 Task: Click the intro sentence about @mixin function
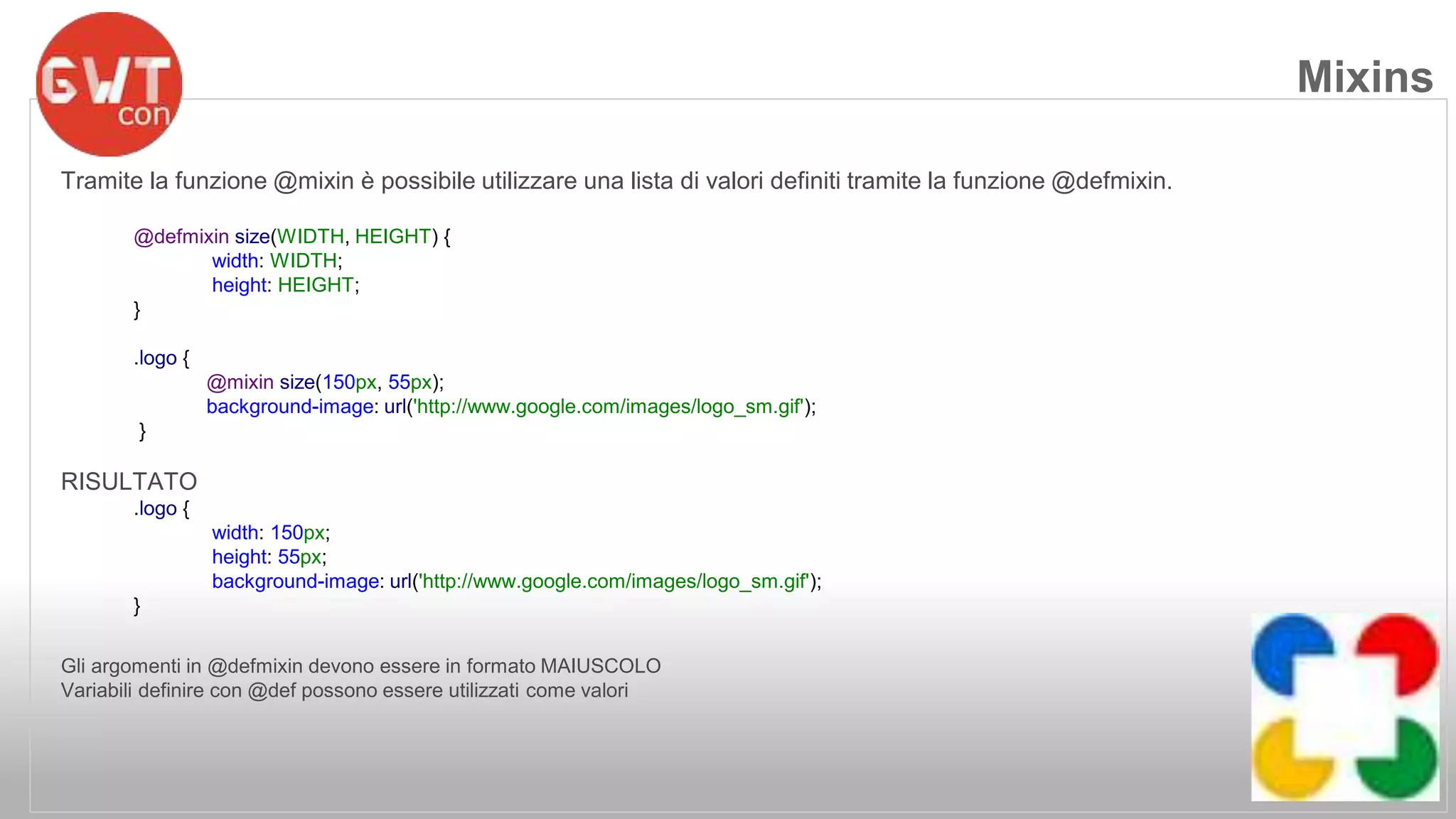(x=616, y=181)
